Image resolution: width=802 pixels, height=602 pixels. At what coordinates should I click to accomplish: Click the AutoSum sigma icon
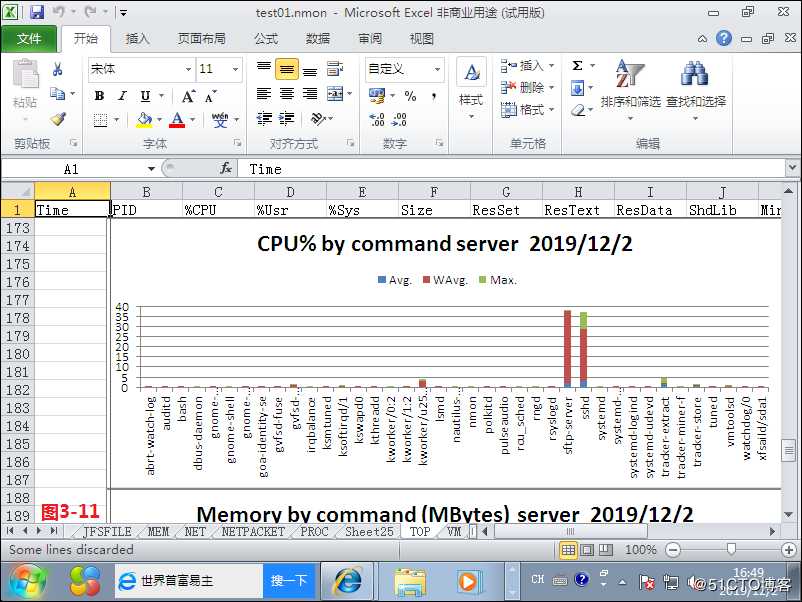click(x=577, y=65)
